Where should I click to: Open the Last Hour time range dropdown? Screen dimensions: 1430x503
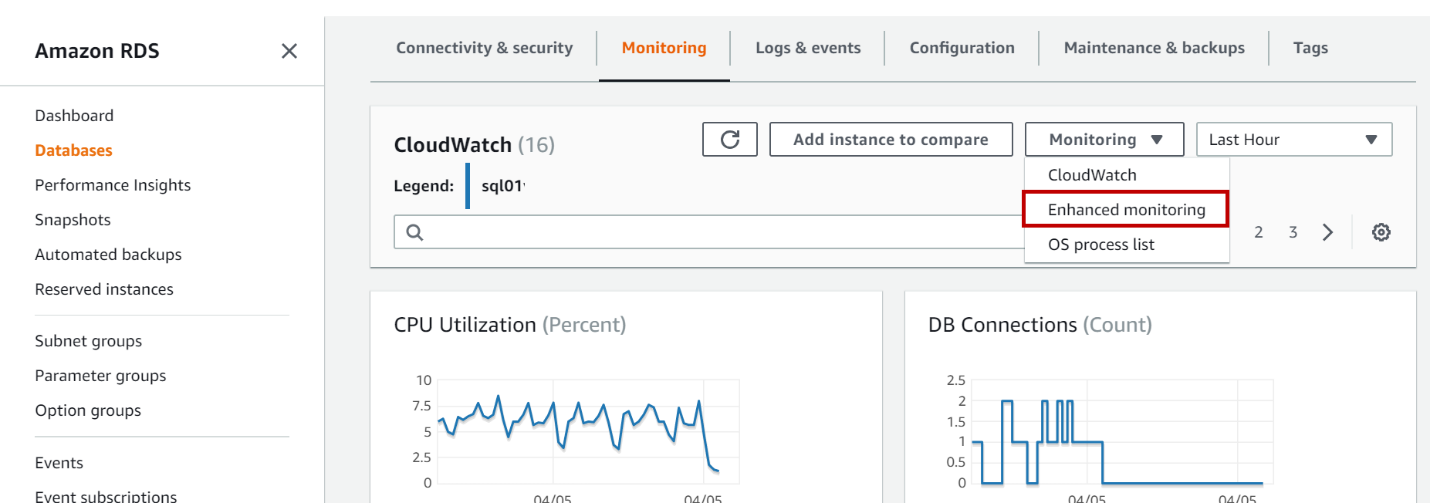1294,140
